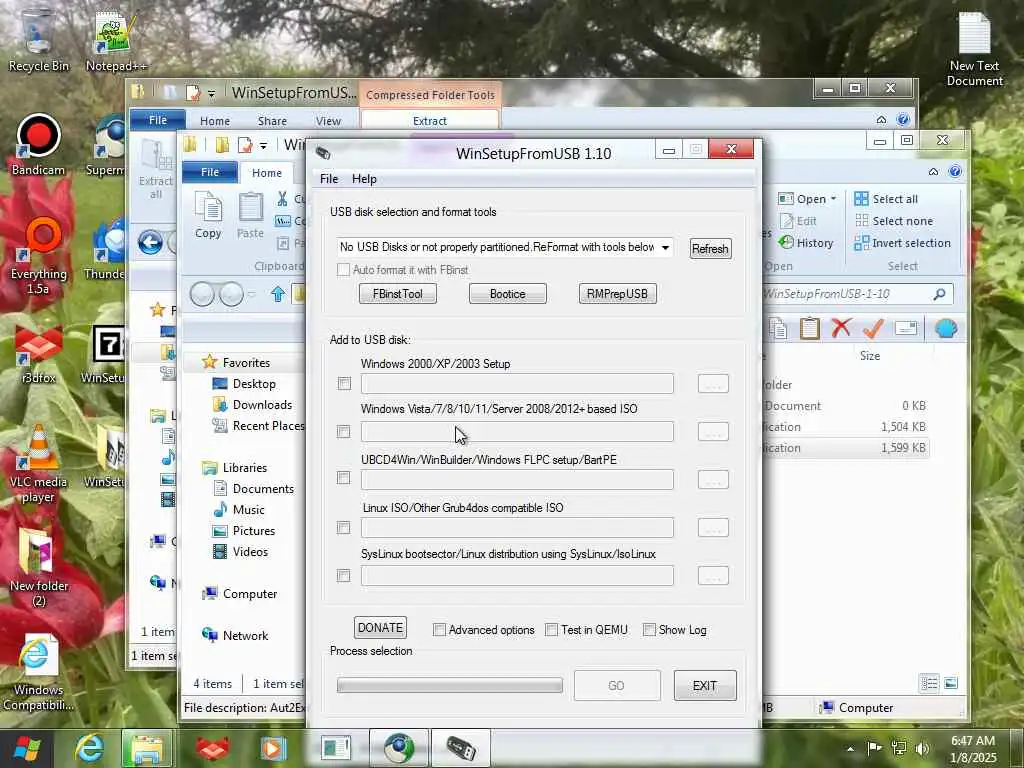This screenshot has width=1024, height=768.
Task: Click the DONATE button
Action: 380,628
